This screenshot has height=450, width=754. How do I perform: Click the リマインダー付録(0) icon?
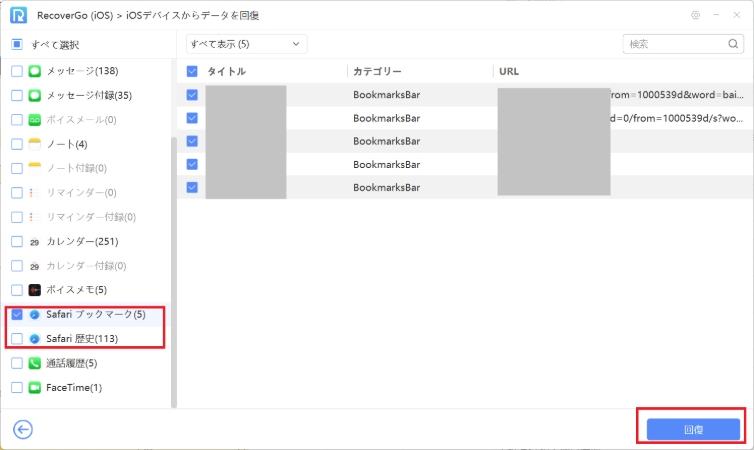[x=35, y=217]
